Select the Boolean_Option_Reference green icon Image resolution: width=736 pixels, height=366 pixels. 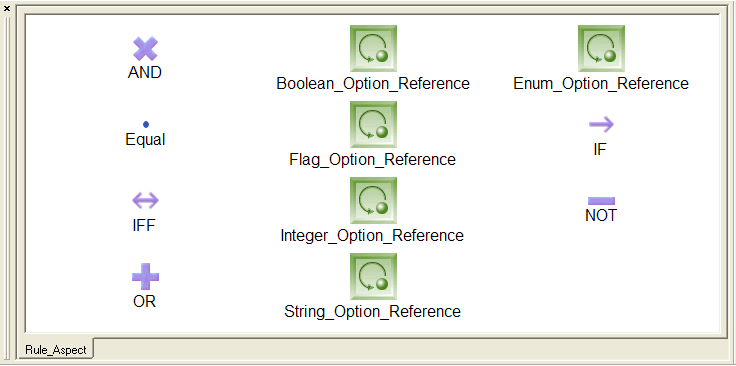373,48
